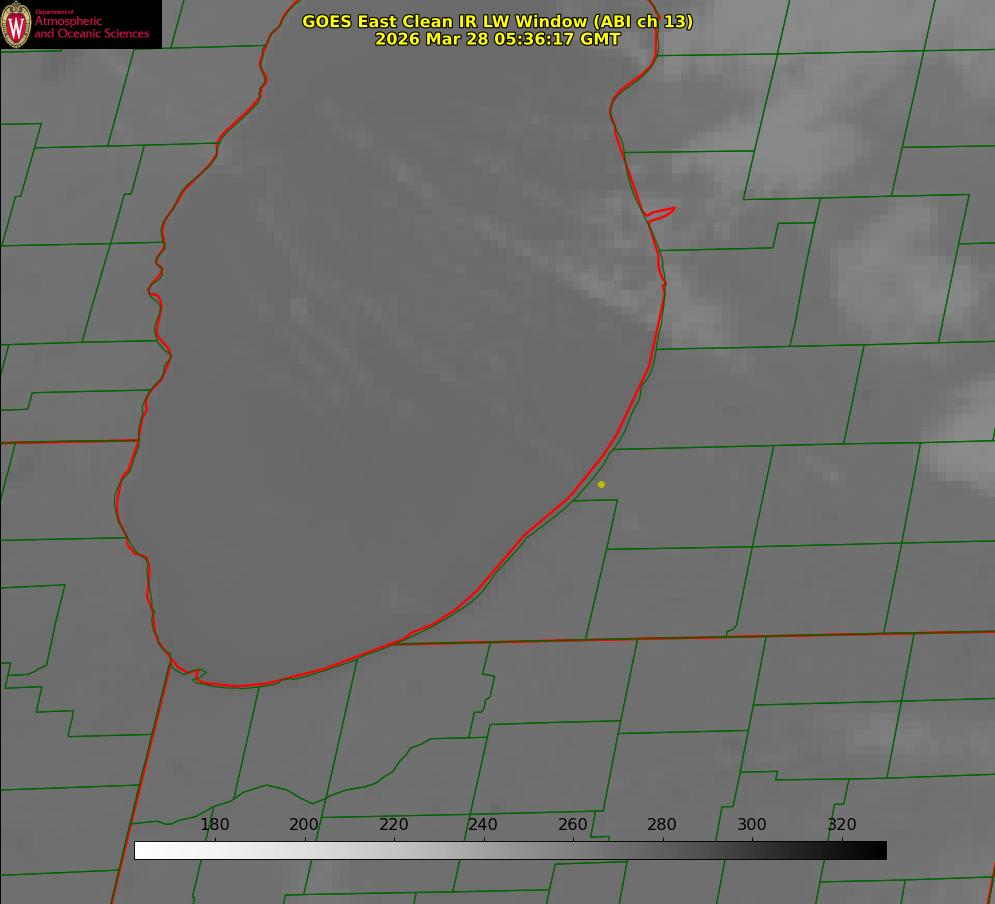The height and width of the screenshot is (904, 995).
Task: Click the yellow dot marker near the lakeshore
Action: point(601,484)
